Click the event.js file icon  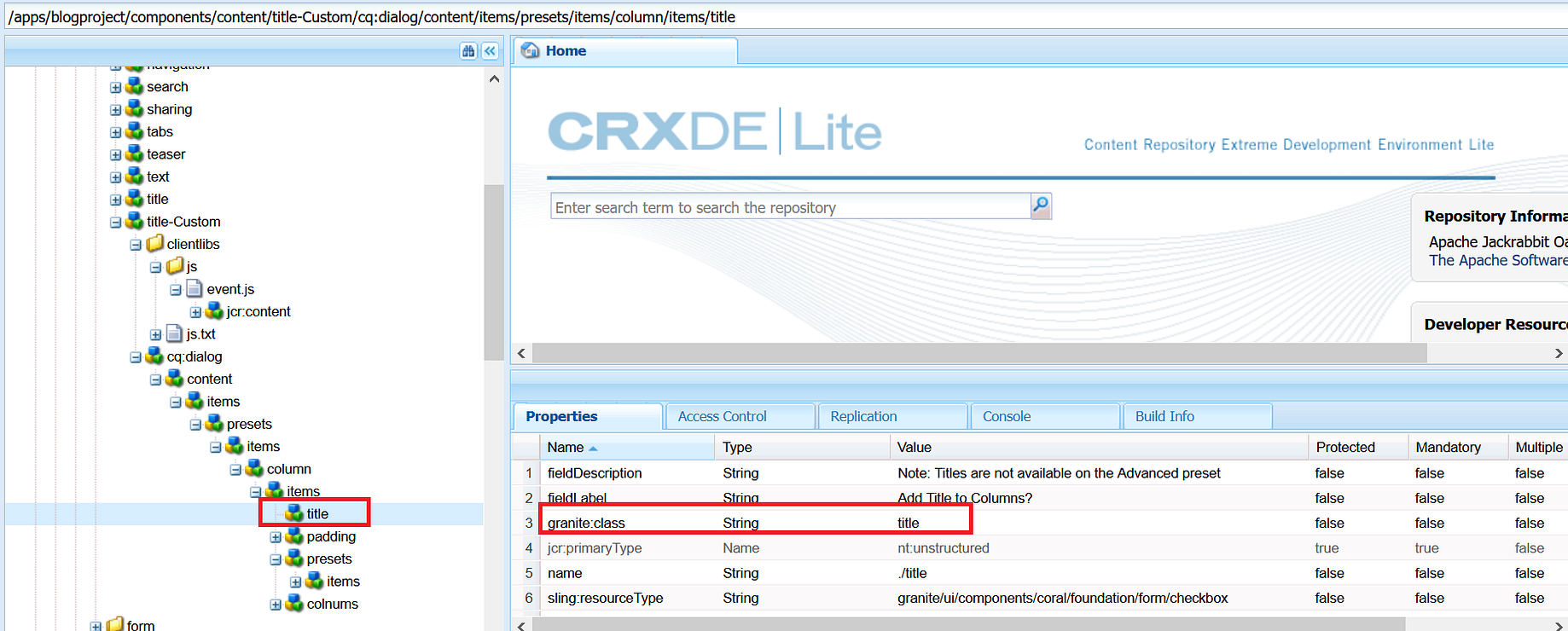pyautogui.click(x=195, y=288)
